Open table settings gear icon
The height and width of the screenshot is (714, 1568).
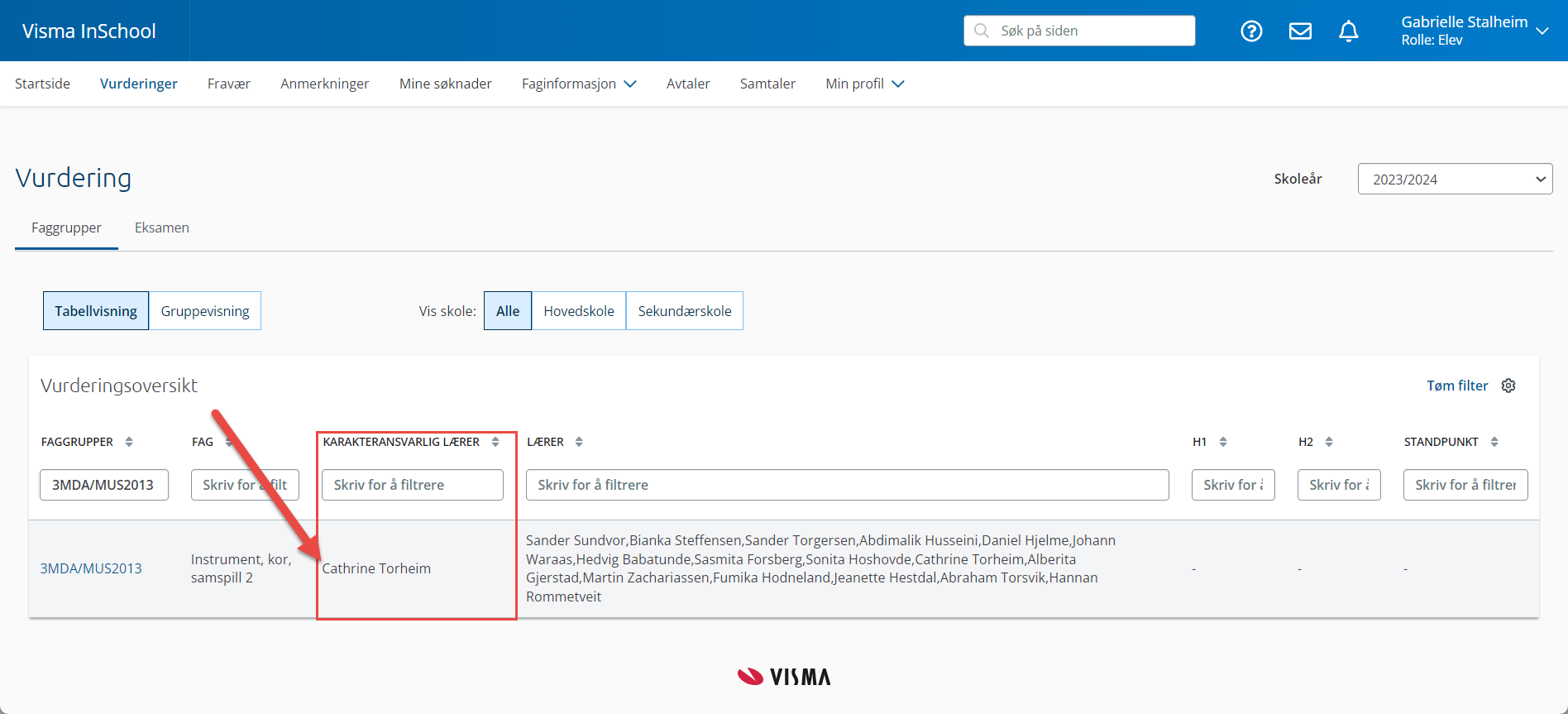pos(1508,386)
